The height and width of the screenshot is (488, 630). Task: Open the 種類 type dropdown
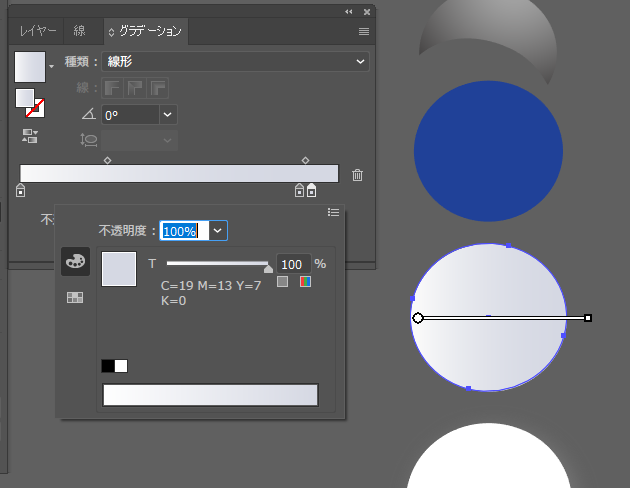pos(235,61)
